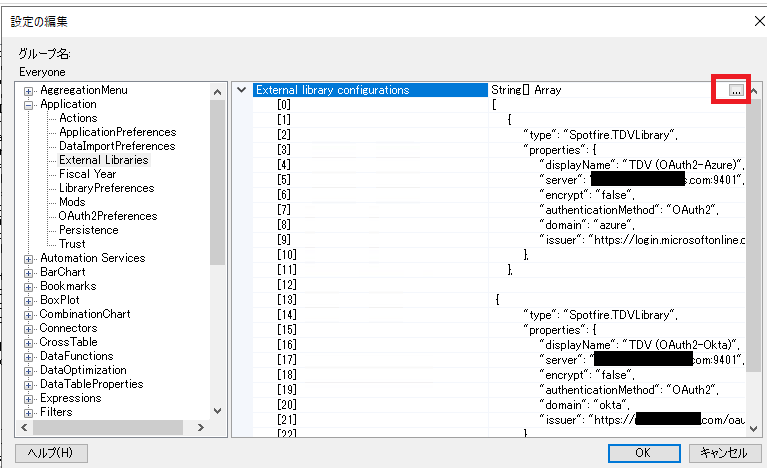Select the CrossTable label
Screen dimensions: 767x468
(68, 342)
